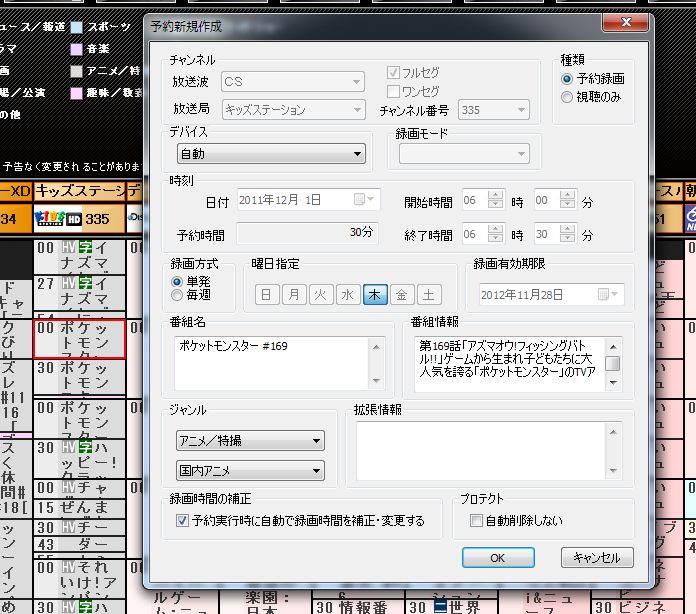Select the 00 ポケットモンスター program highlighted in red

[79, 338]
